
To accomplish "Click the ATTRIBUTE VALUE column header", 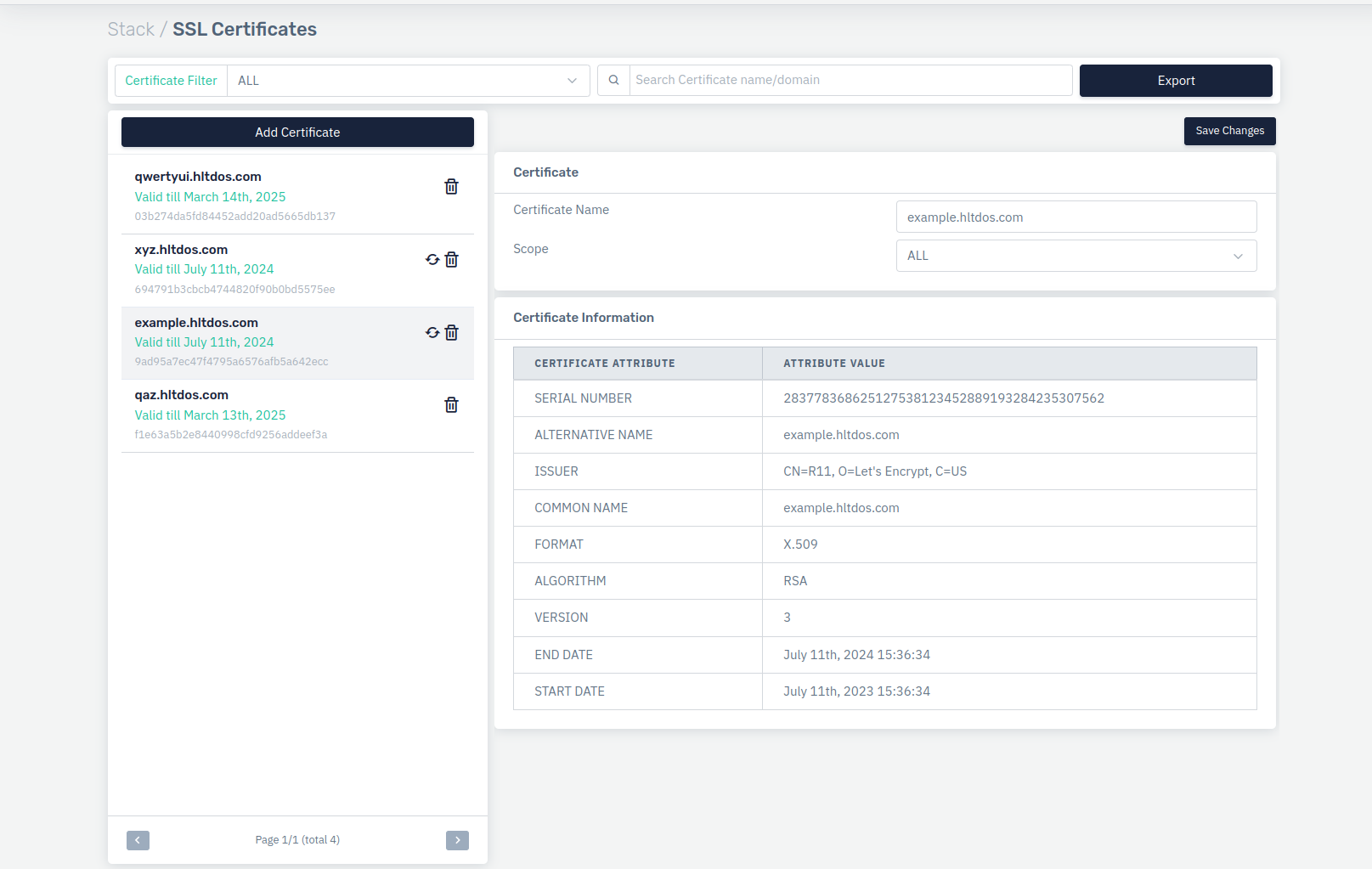I will 834,364.
